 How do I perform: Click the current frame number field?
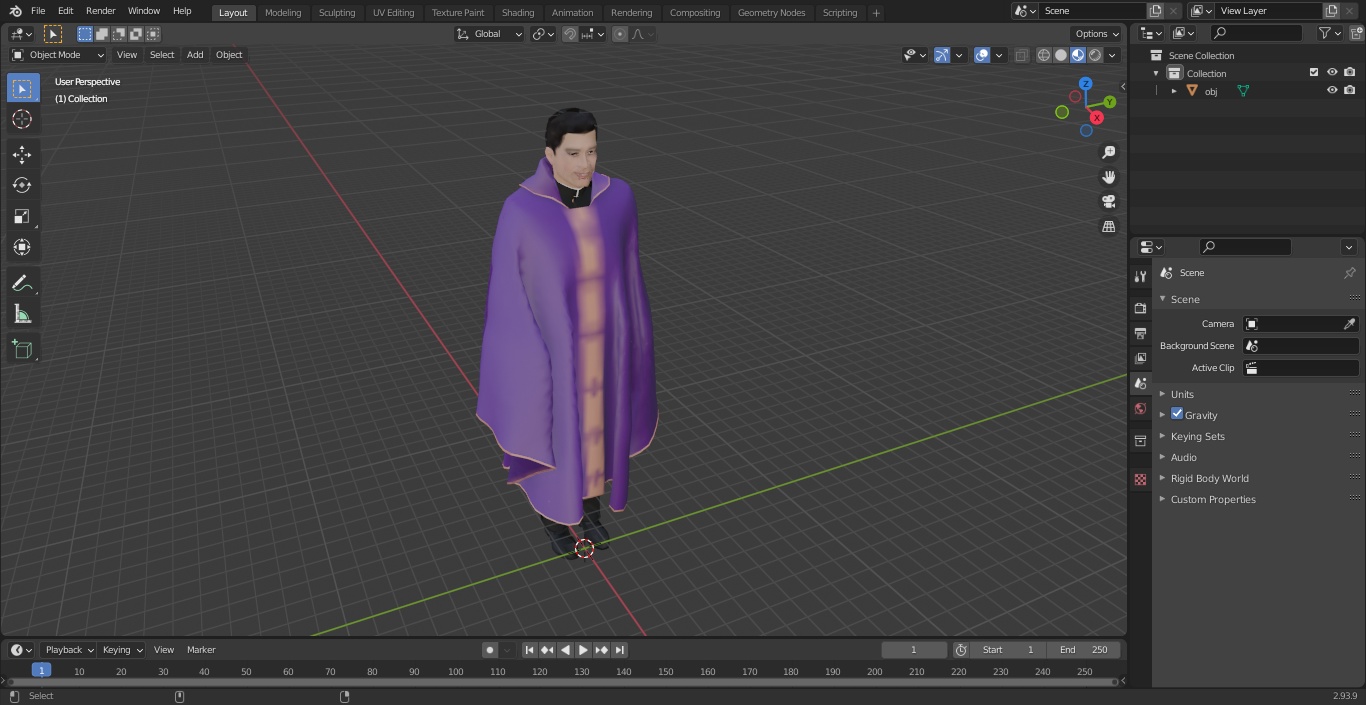click(913, 649)
